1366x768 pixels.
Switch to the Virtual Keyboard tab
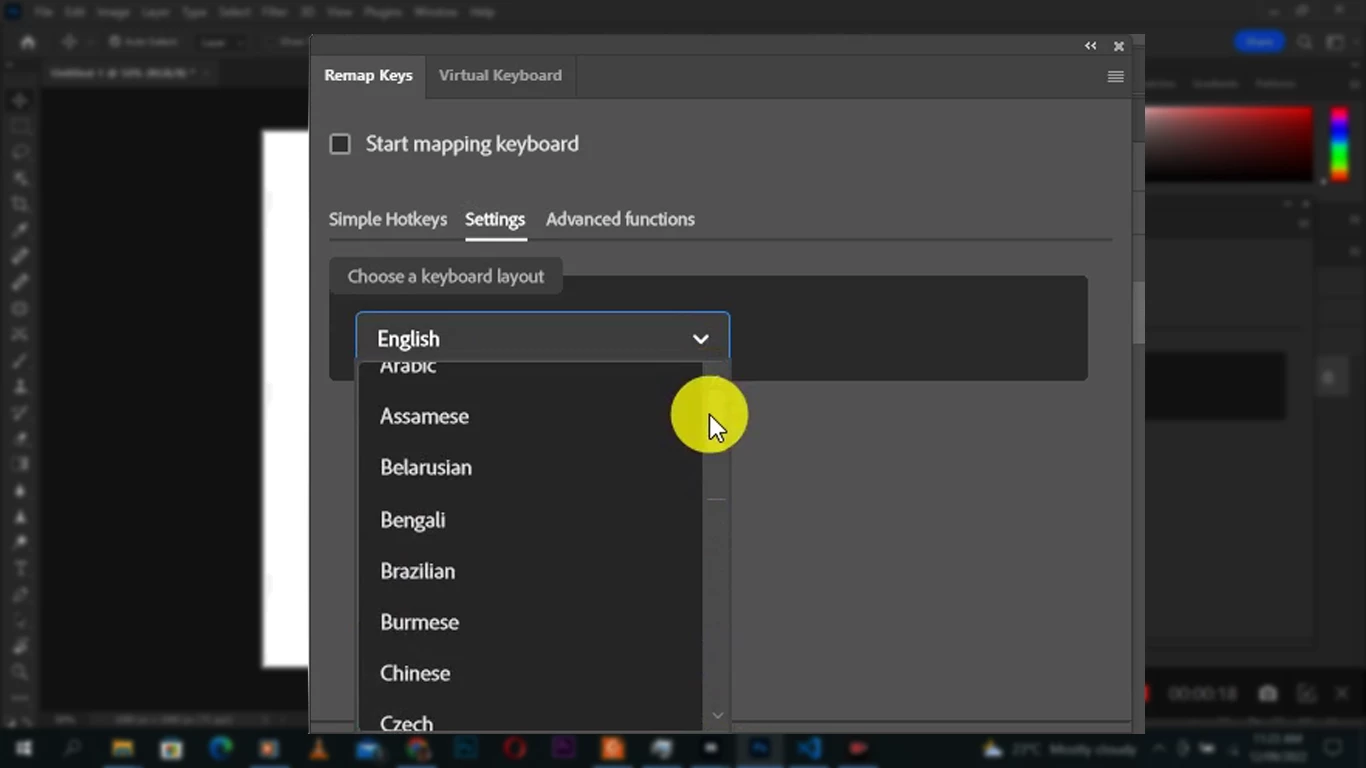tap(500, 76)
